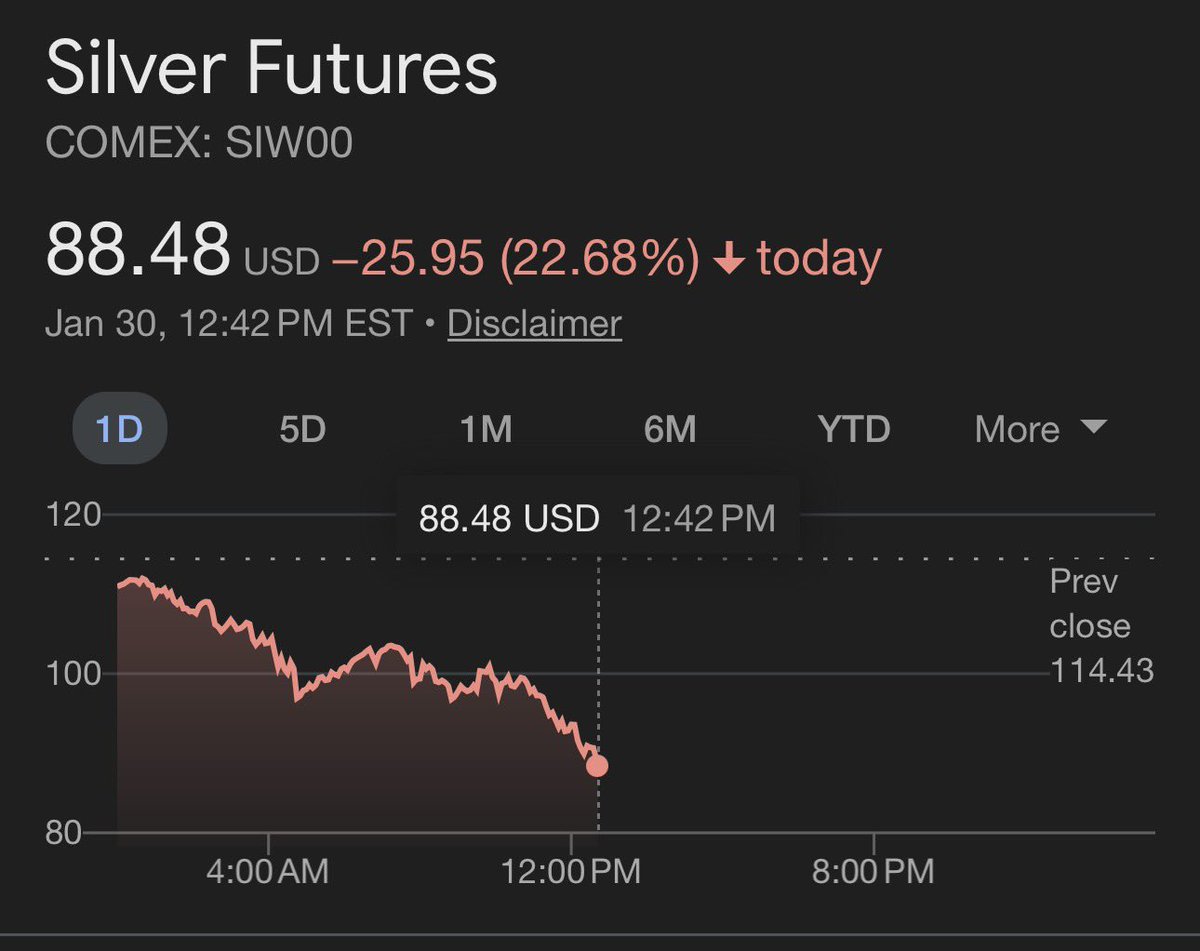The height and width of the screenshot is (951, 1200).
Task: Select the YTD range tab
Action: [853, 429]
